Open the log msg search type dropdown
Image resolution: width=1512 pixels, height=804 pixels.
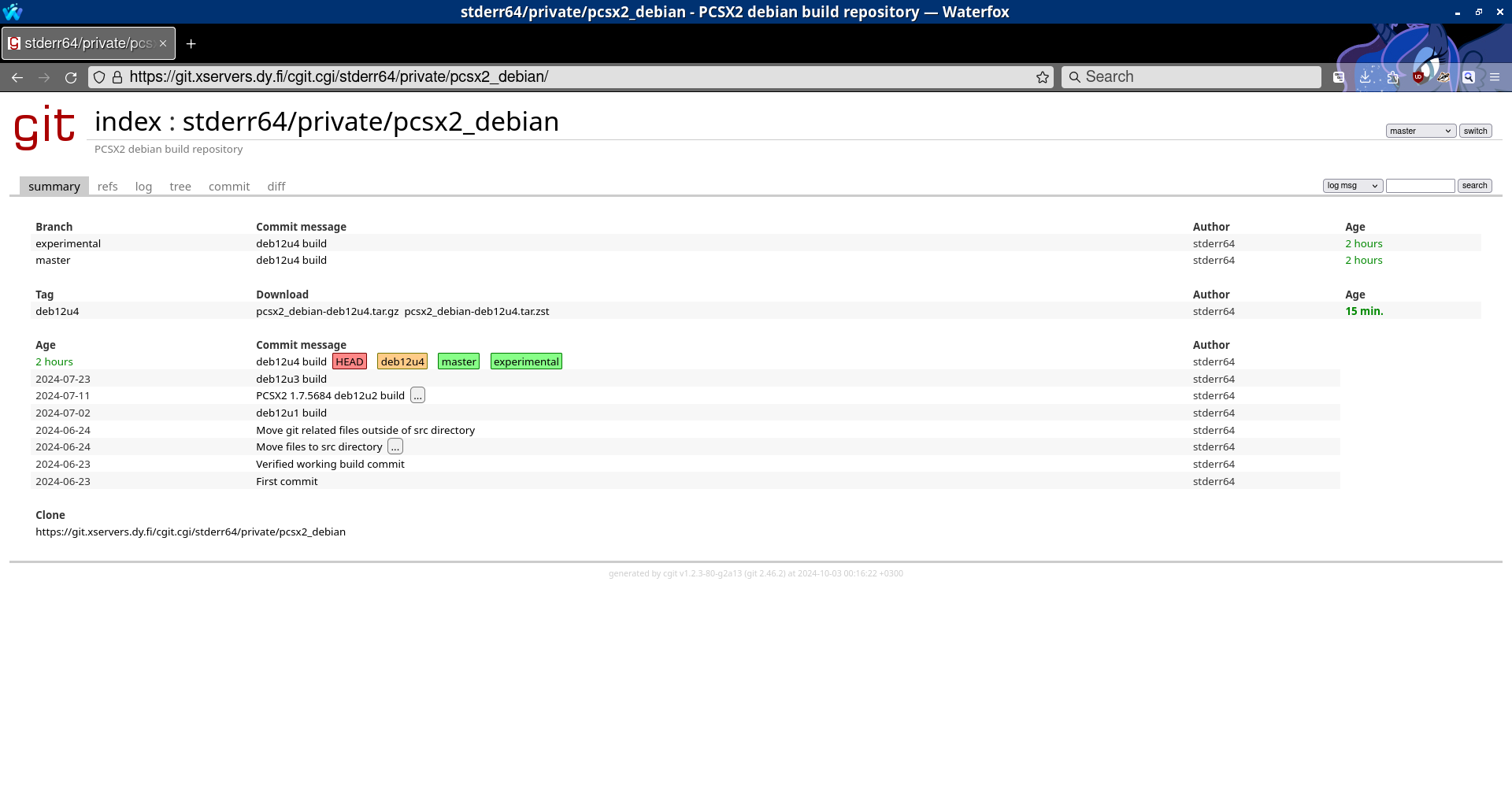point(1352,186)
